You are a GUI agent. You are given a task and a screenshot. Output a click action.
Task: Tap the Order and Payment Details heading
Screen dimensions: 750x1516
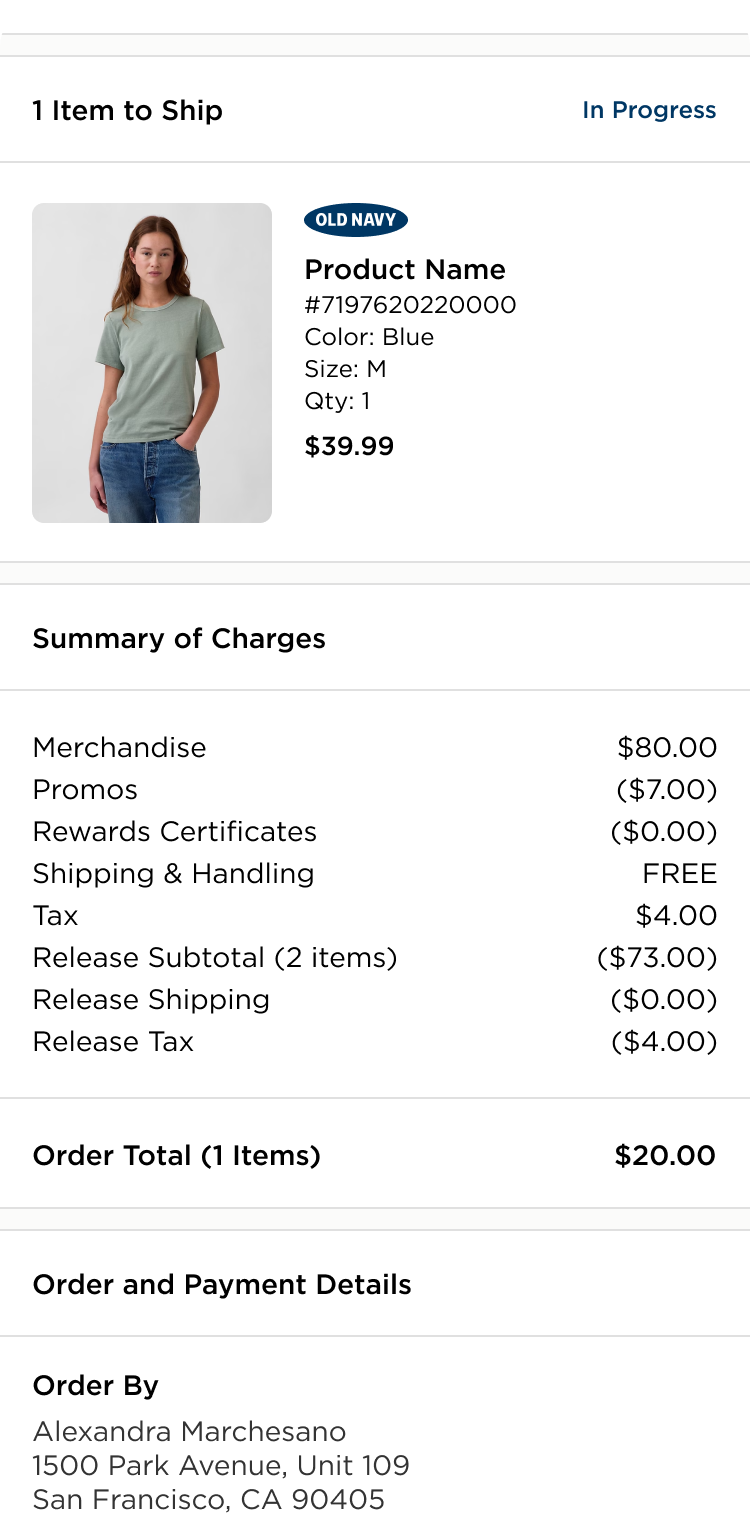point(222,1285)
